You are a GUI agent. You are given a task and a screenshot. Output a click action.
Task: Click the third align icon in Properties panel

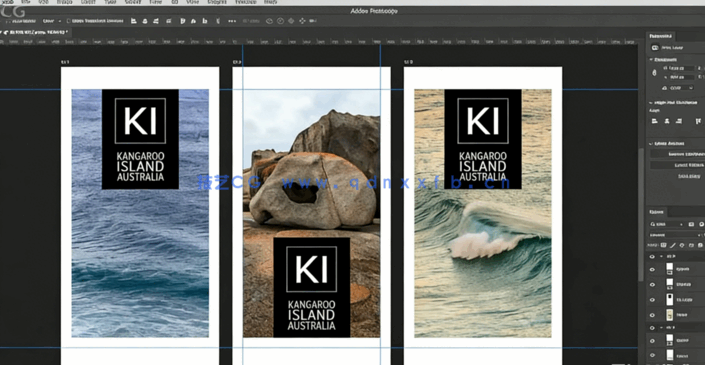[678, 121]
